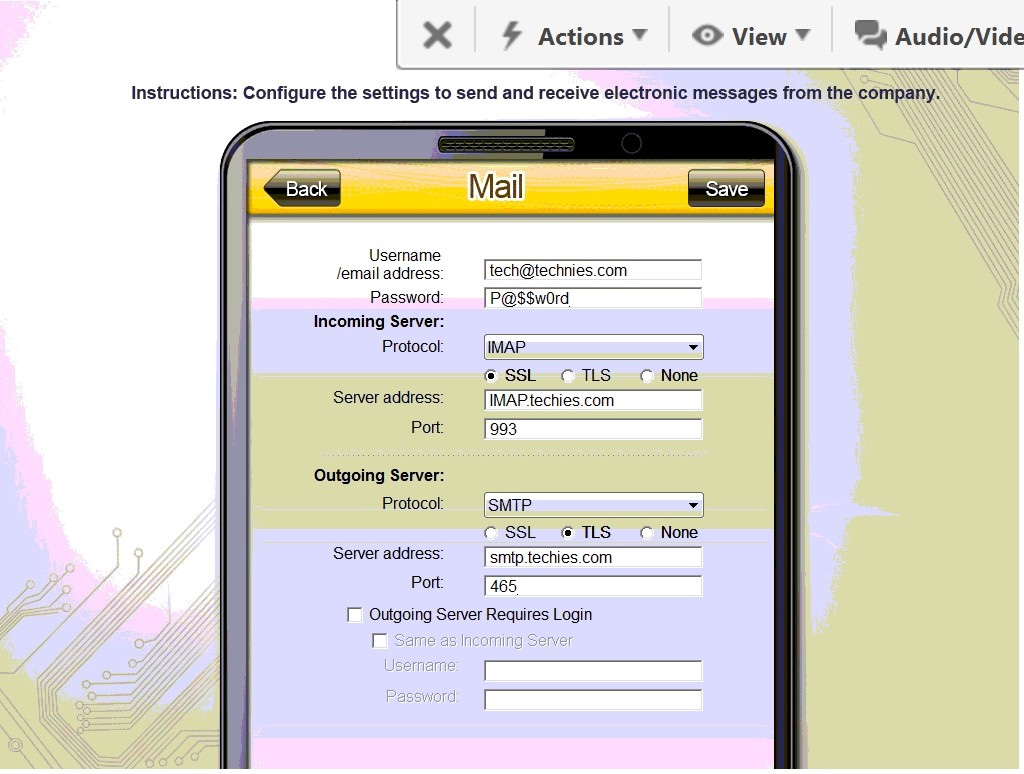Select None for incoming server security

click(647, 376)
